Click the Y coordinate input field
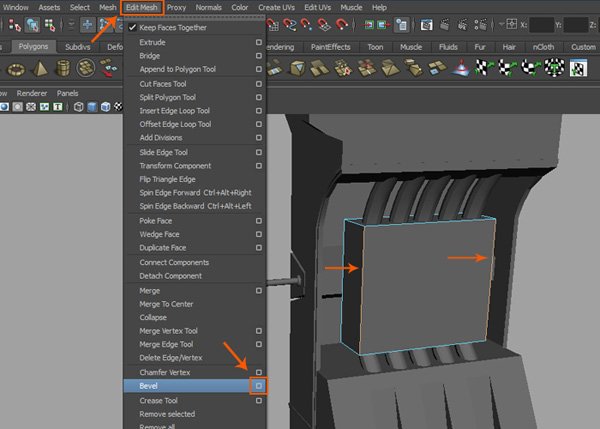Image resolution: width=600 pixels, height=429 pixels. [x=576, y=25]
